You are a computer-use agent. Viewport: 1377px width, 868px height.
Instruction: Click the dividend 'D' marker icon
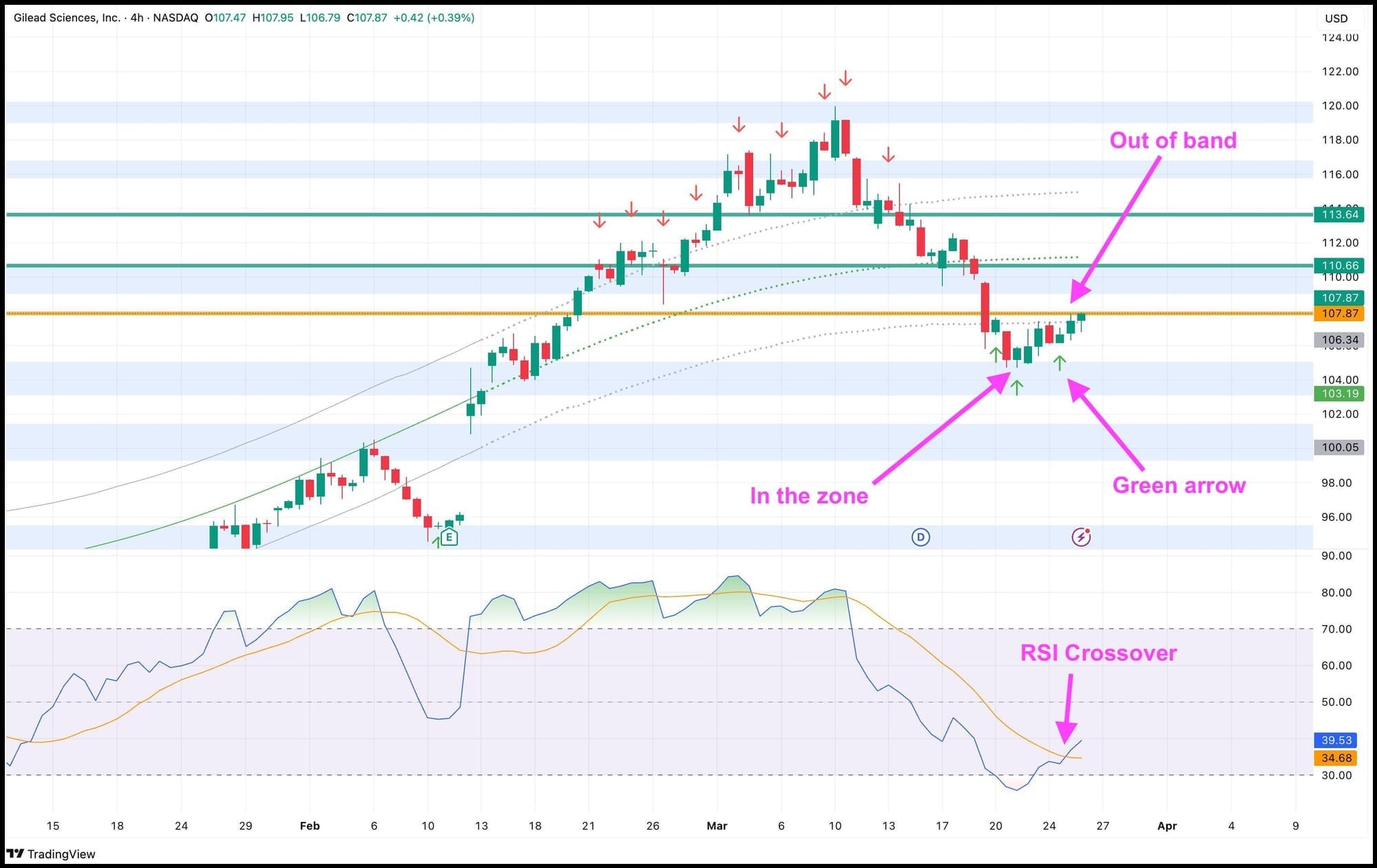[x=921, y=537]
